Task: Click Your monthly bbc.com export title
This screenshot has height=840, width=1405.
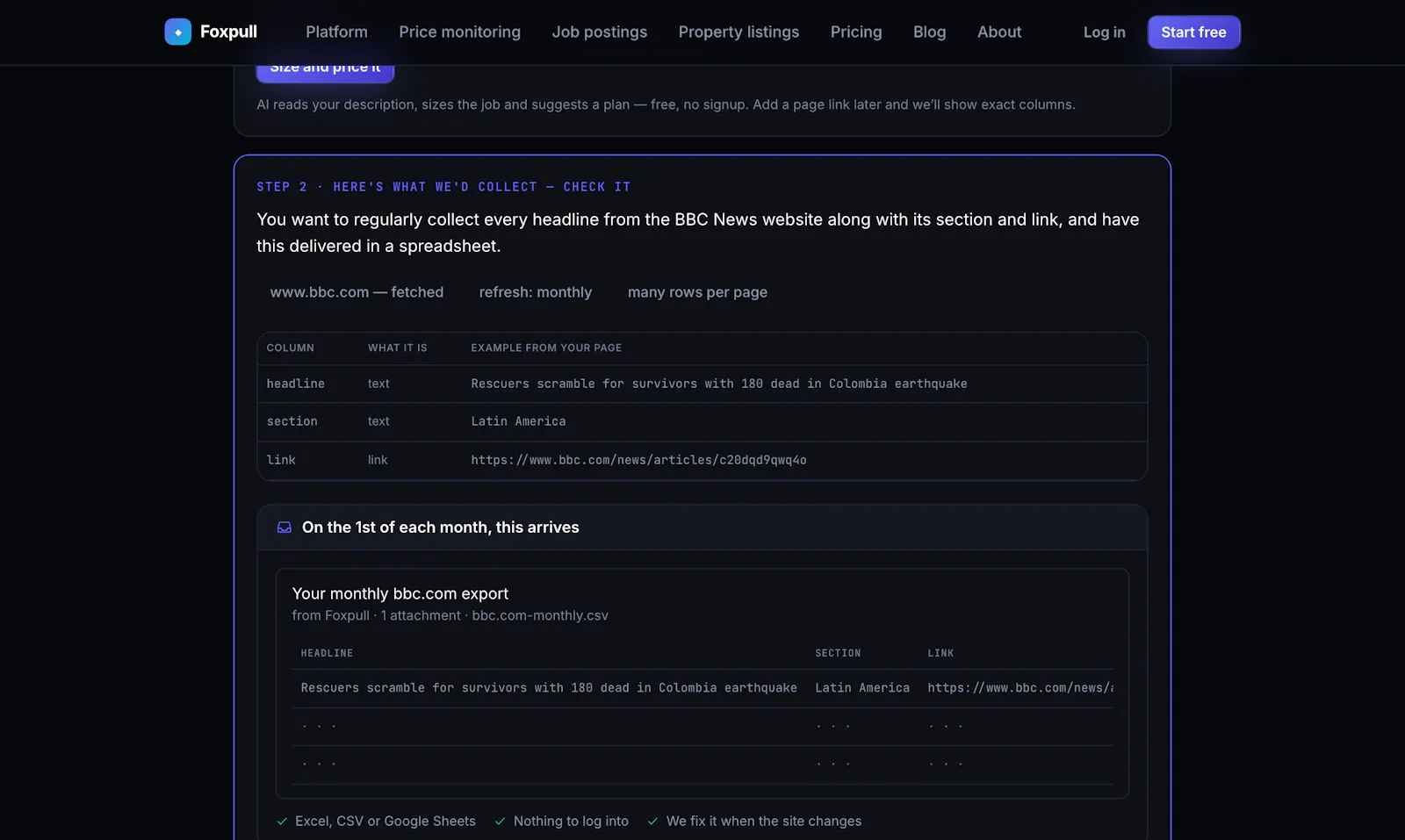Action: click(400, 593)
